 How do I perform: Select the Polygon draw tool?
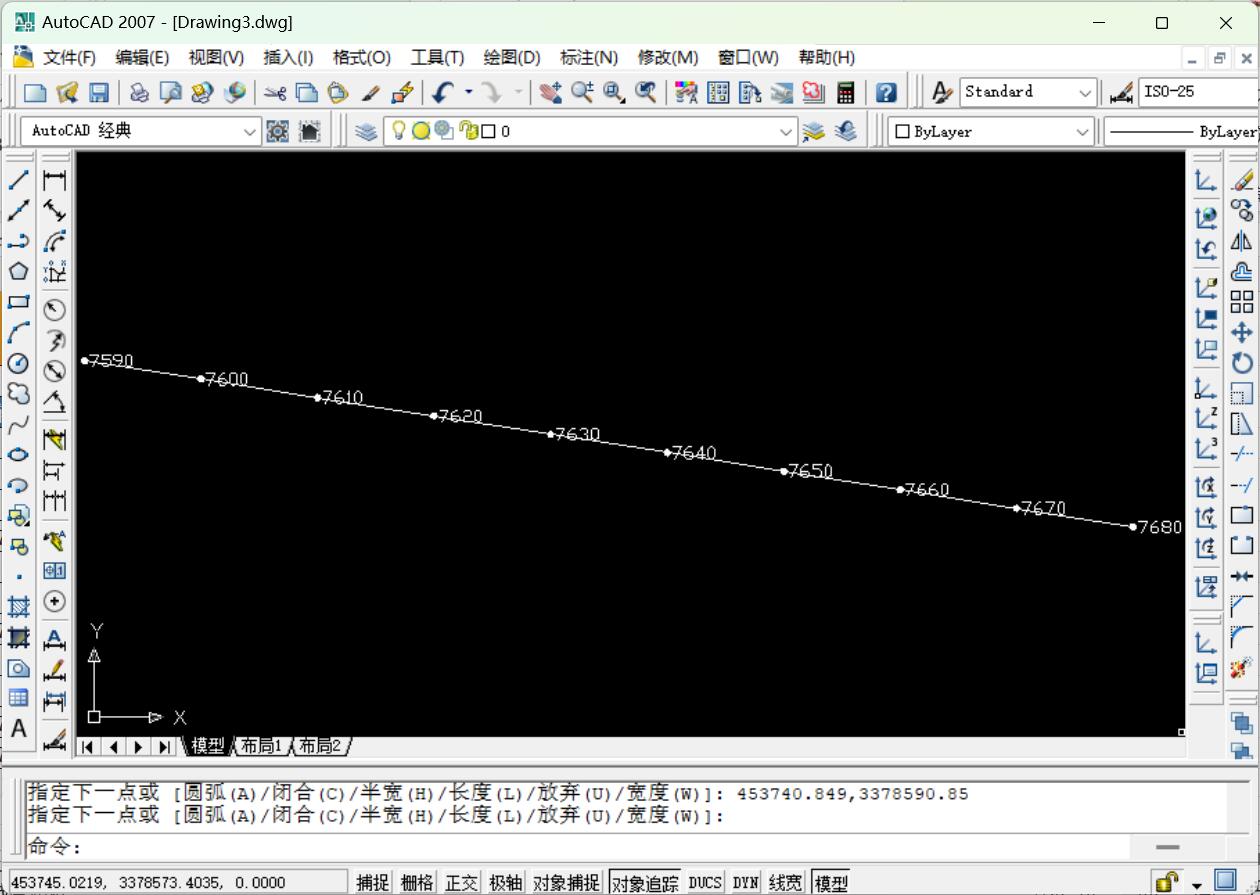(18, 271)
